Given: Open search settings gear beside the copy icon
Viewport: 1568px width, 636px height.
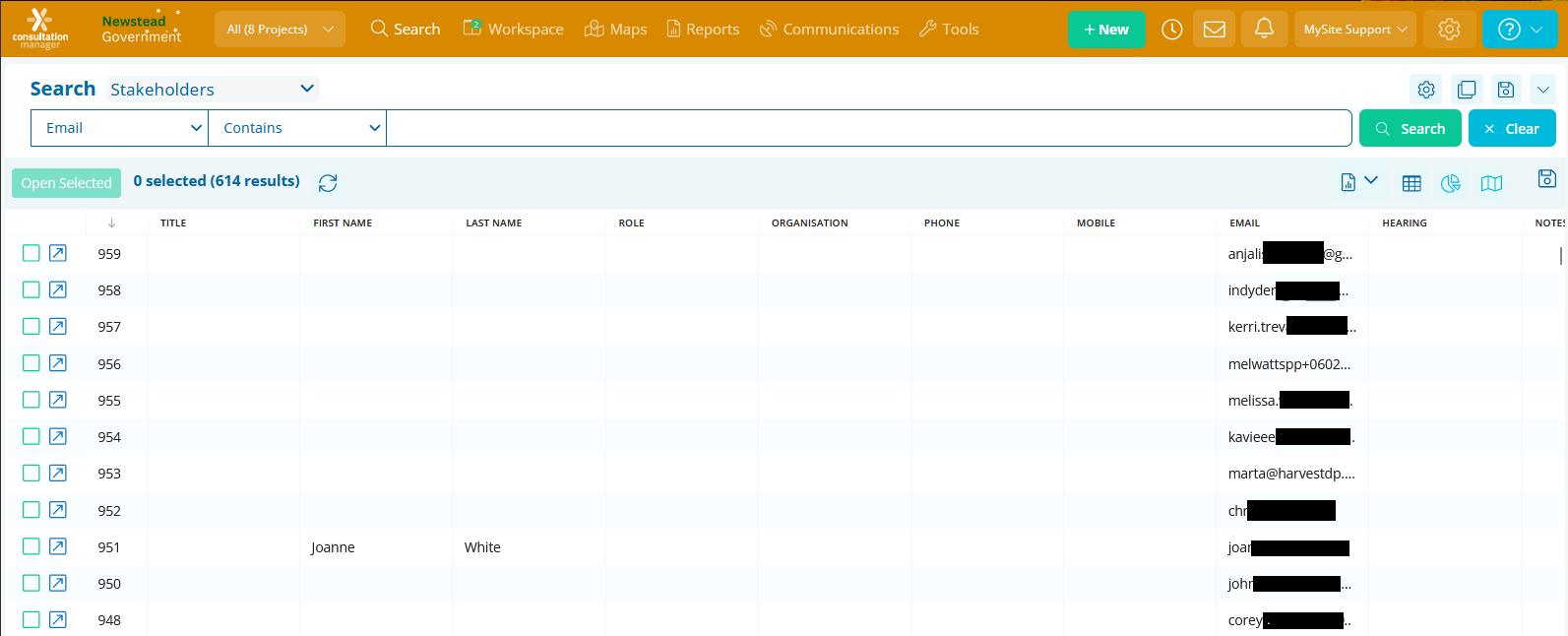Looking at the screenshot, I should click(1426, 90).
